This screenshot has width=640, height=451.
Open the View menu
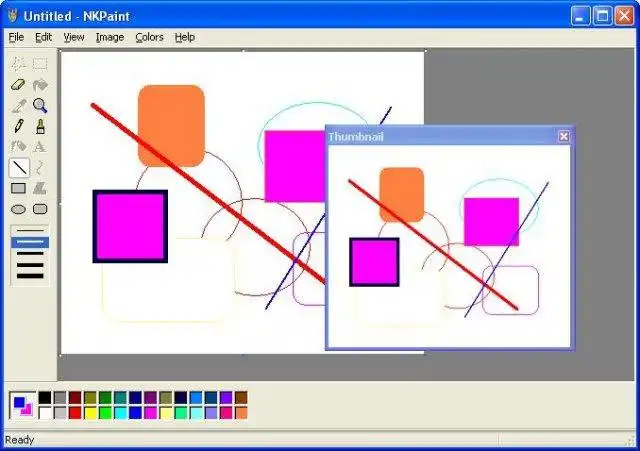73,37
